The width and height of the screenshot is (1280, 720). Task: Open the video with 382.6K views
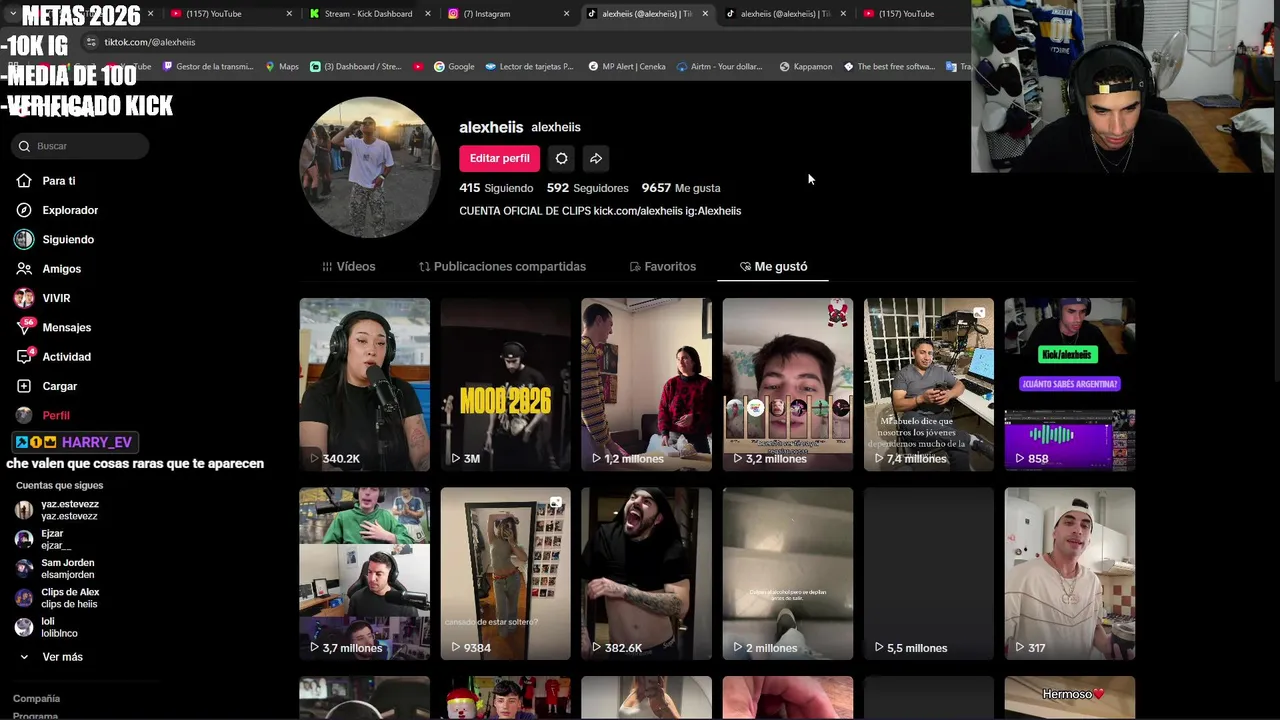[x=646, y=573]
